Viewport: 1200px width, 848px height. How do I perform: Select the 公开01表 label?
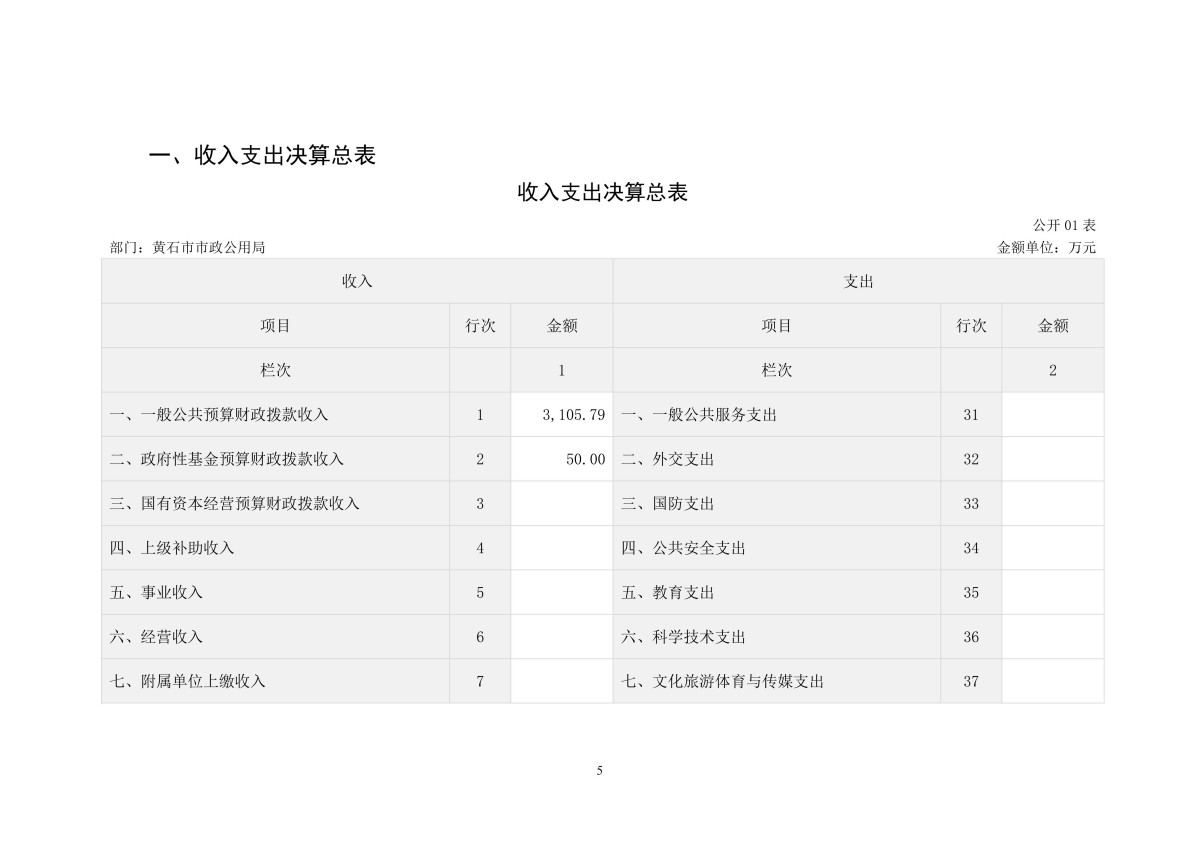[x=1064, y=226]
